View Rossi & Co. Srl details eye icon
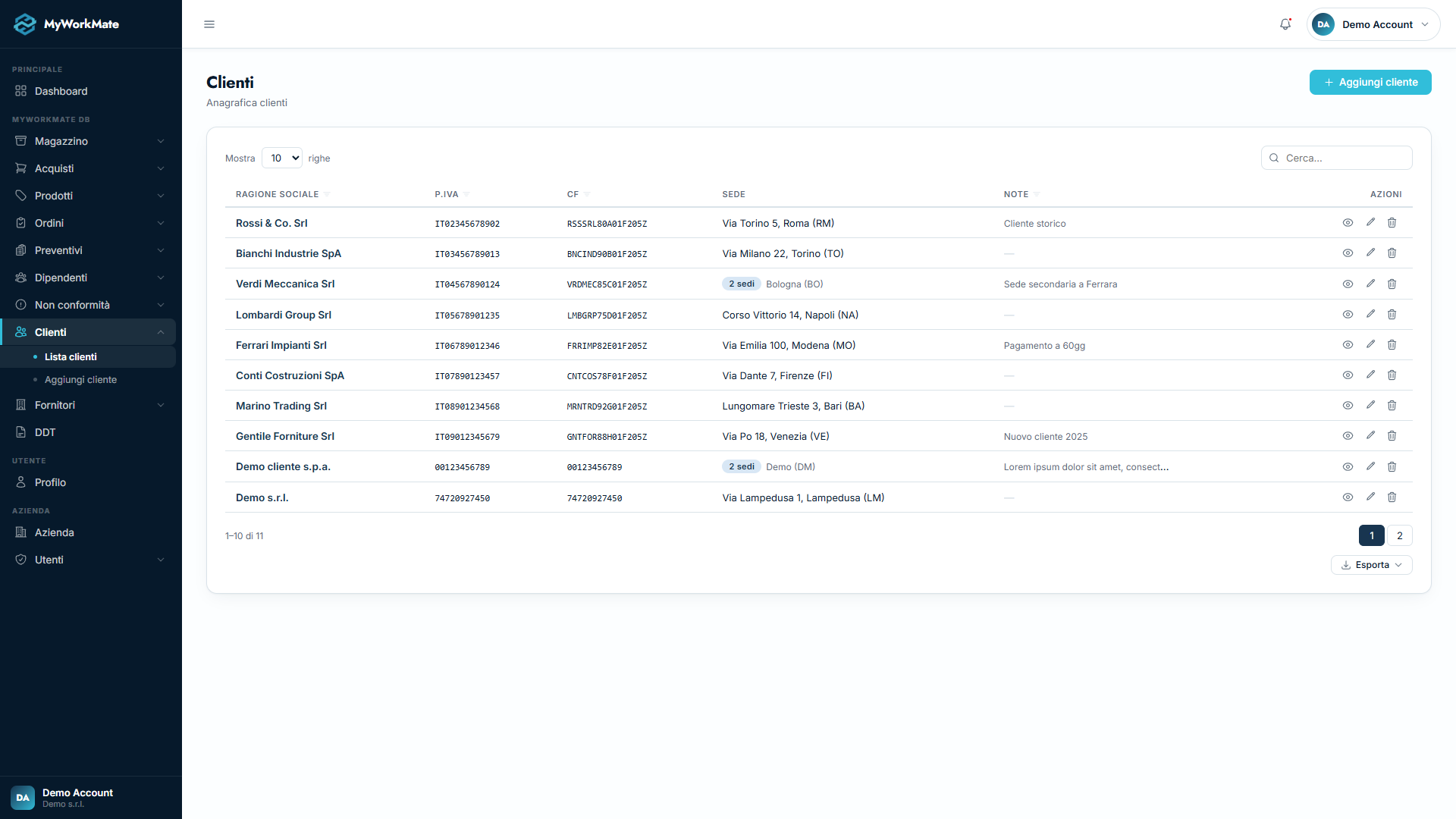The height and width of the screenshot is (819, 1456). click(x=1348, y=223)
